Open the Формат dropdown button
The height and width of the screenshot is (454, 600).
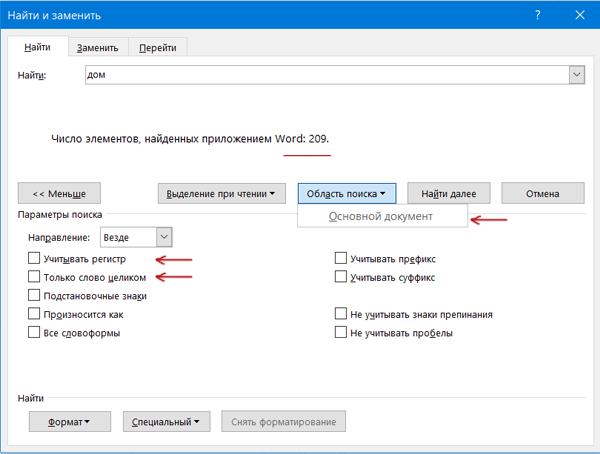(x=68, y=422)
